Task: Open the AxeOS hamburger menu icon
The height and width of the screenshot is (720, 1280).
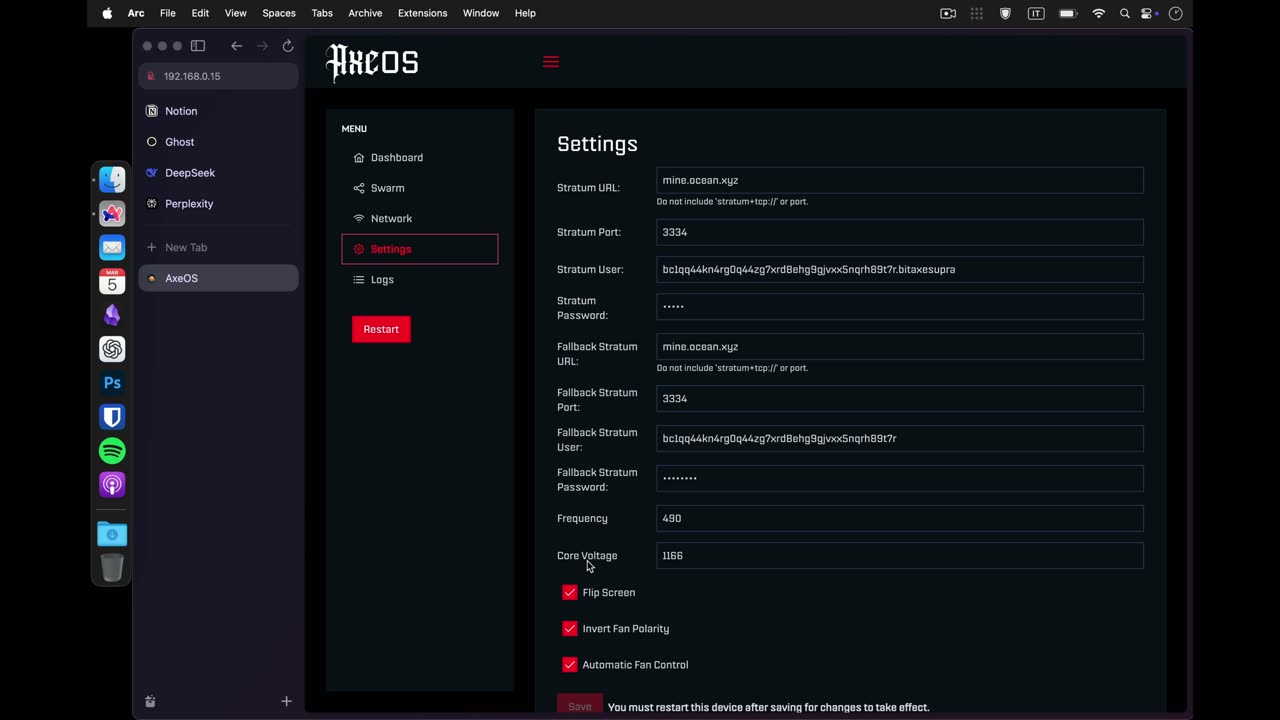Action: [x=551, y=62]
